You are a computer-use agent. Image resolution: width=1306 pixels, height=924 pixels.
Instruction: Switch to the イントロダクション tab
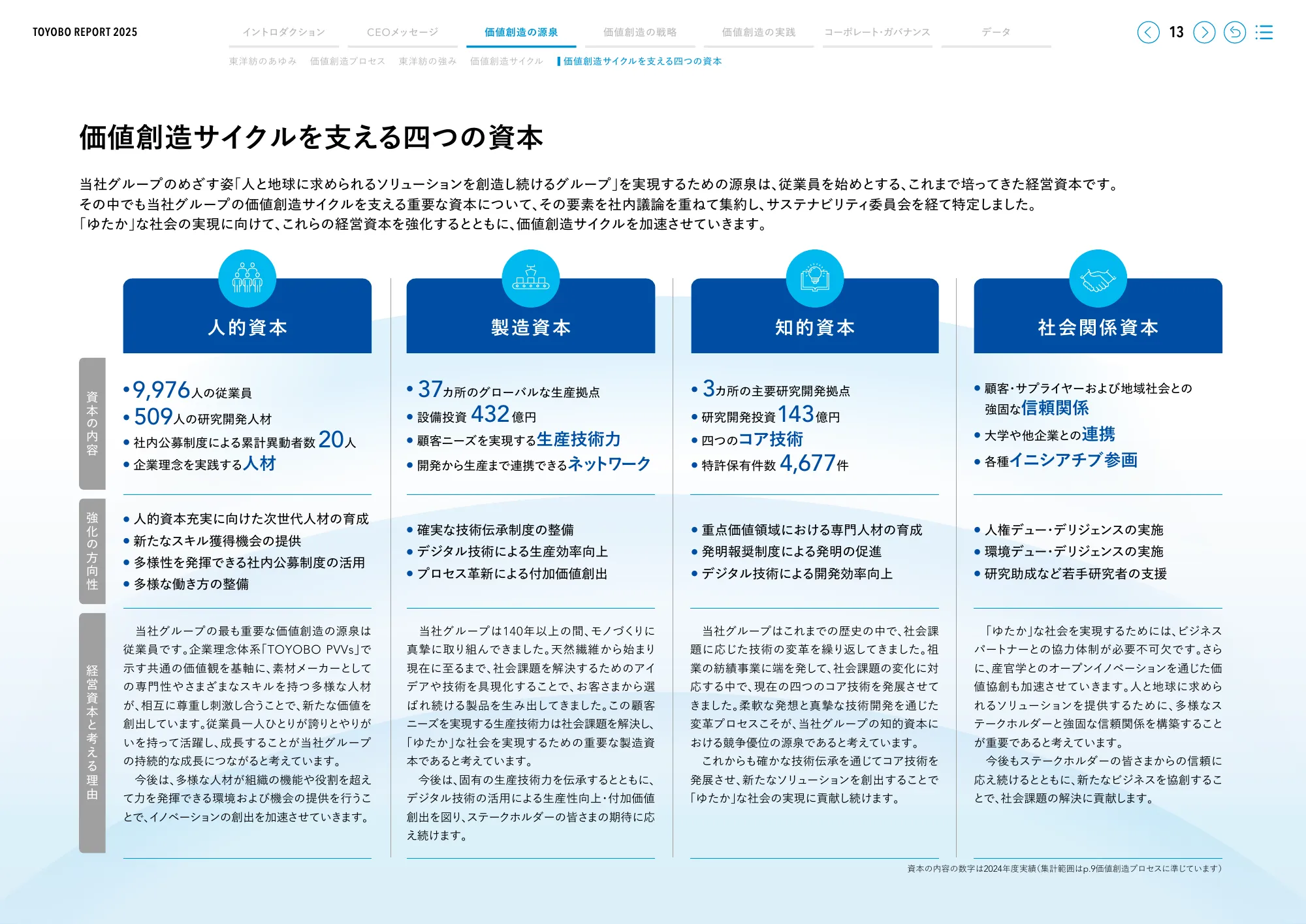pyautogui.click(x=283, y=31)
